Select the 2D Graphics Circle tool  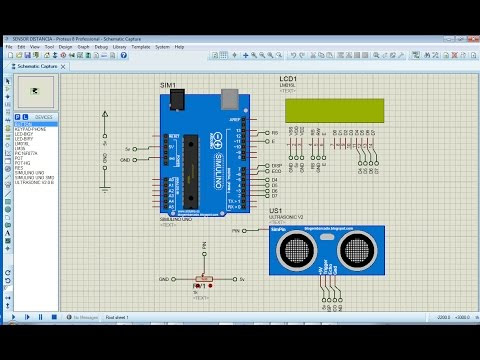(8, 209)
